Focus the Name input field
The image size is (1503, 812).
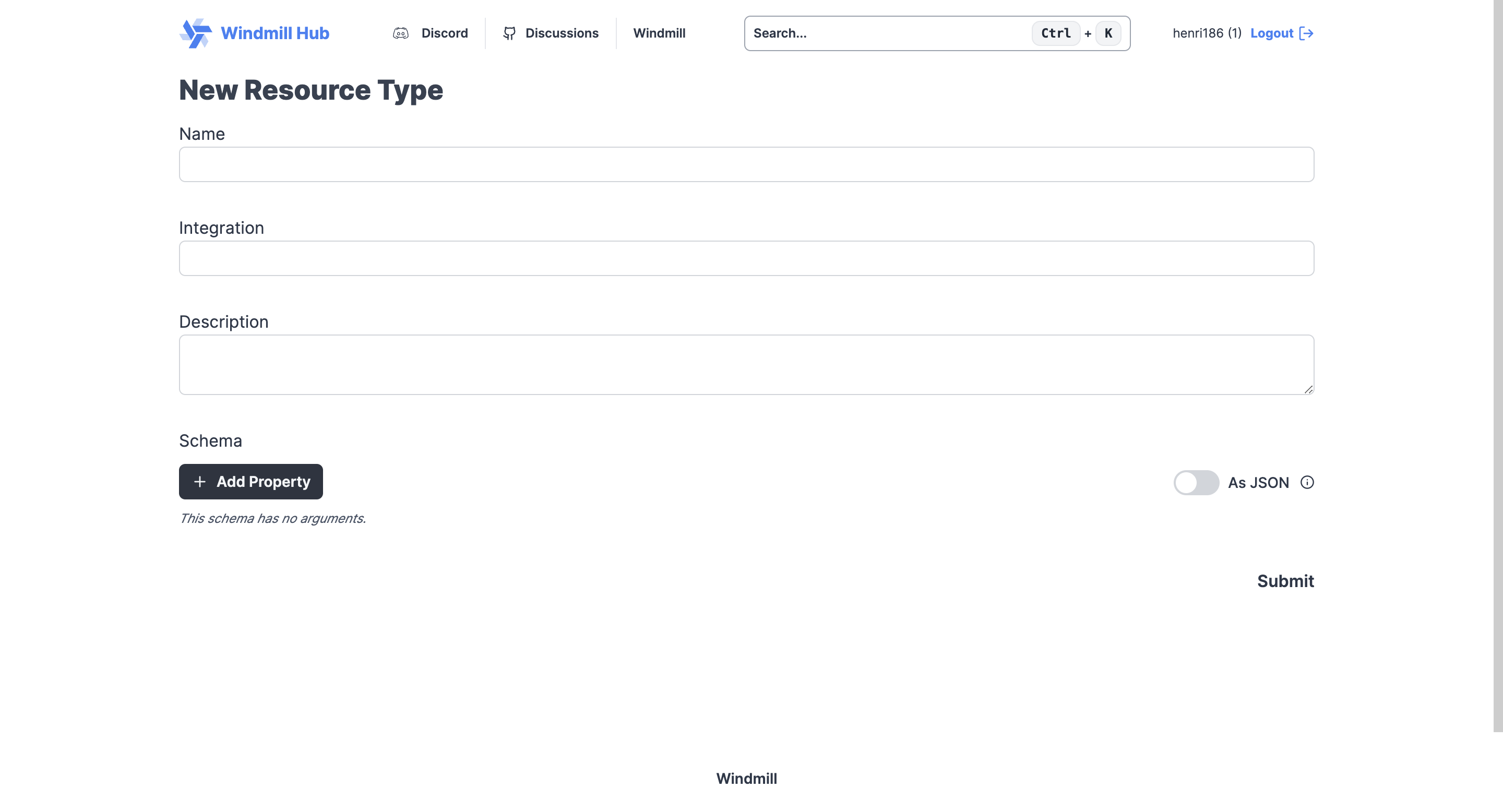click(x=746, y=164)
